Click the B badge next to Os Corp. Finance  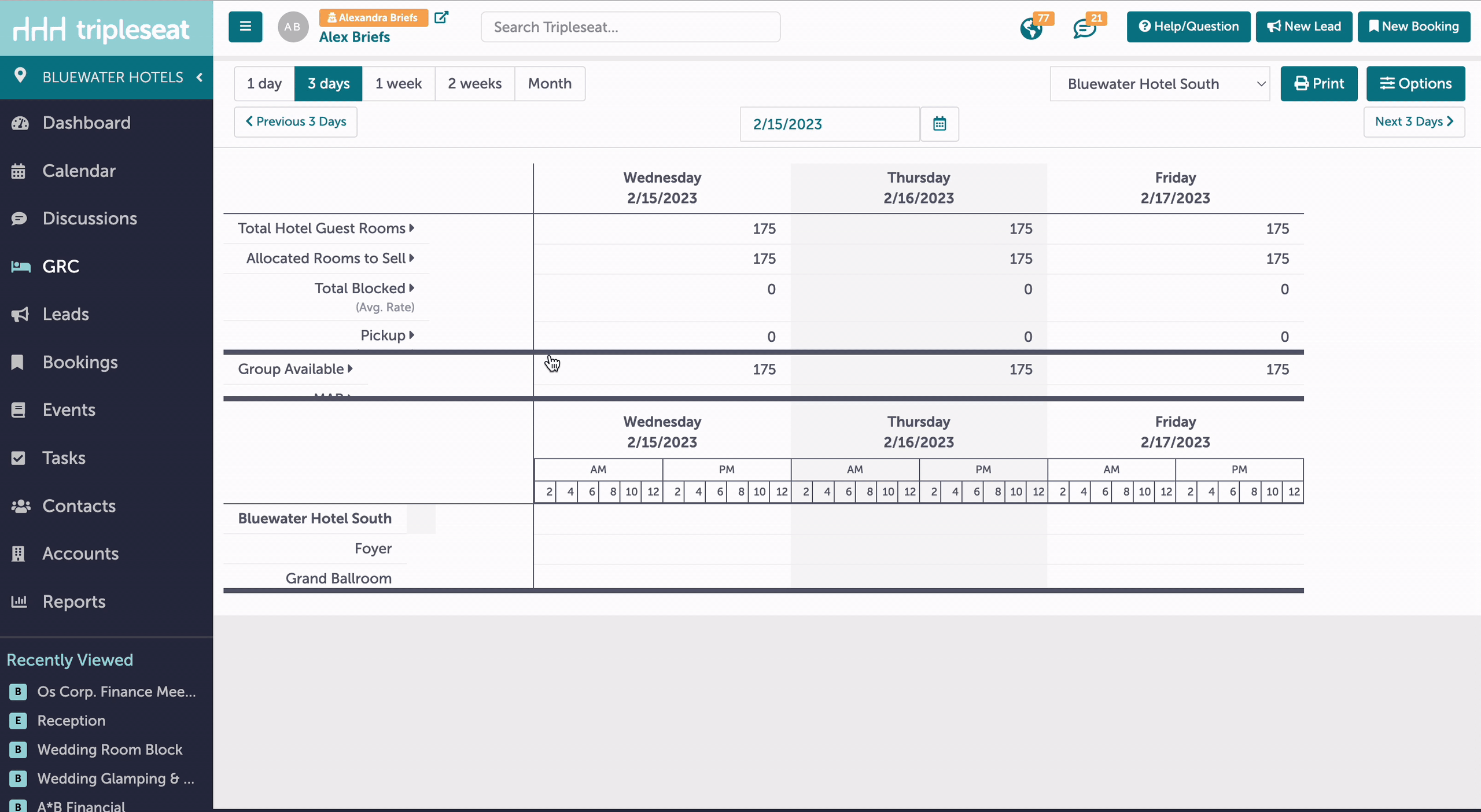click(18, 691)
